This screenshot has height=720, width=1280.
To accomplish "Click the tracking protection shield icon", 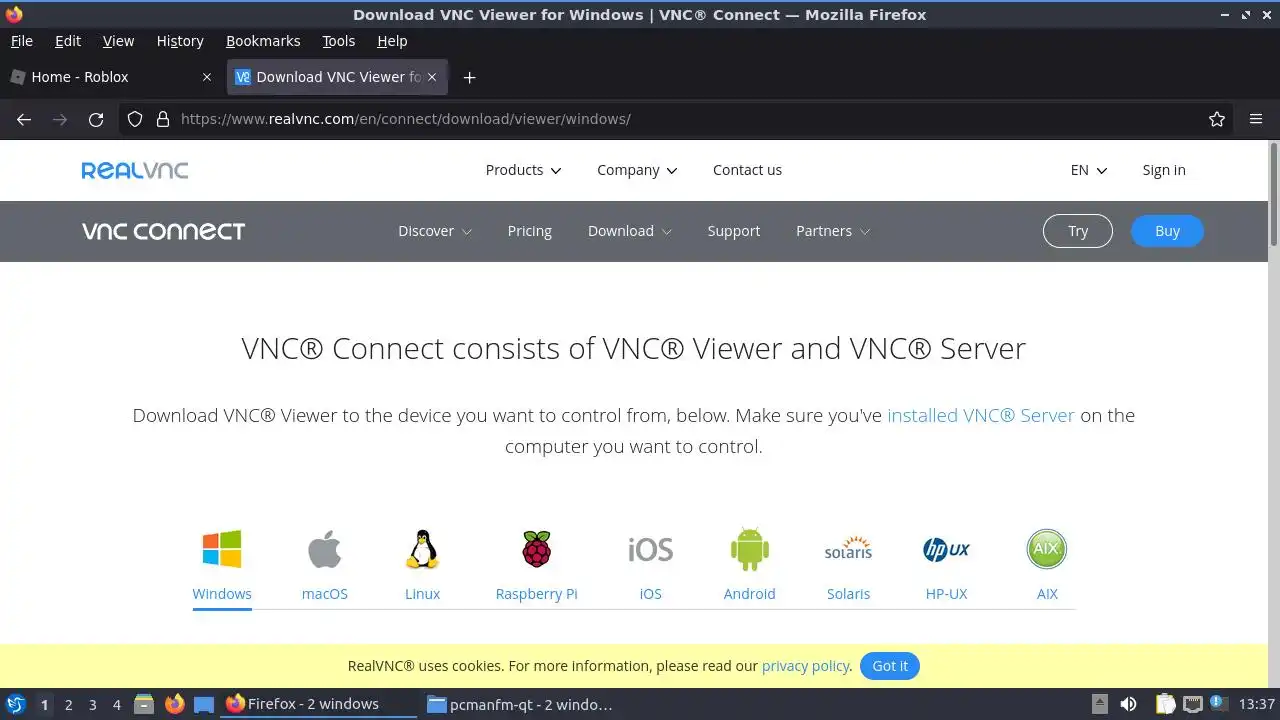I will [x=135, y=119].
